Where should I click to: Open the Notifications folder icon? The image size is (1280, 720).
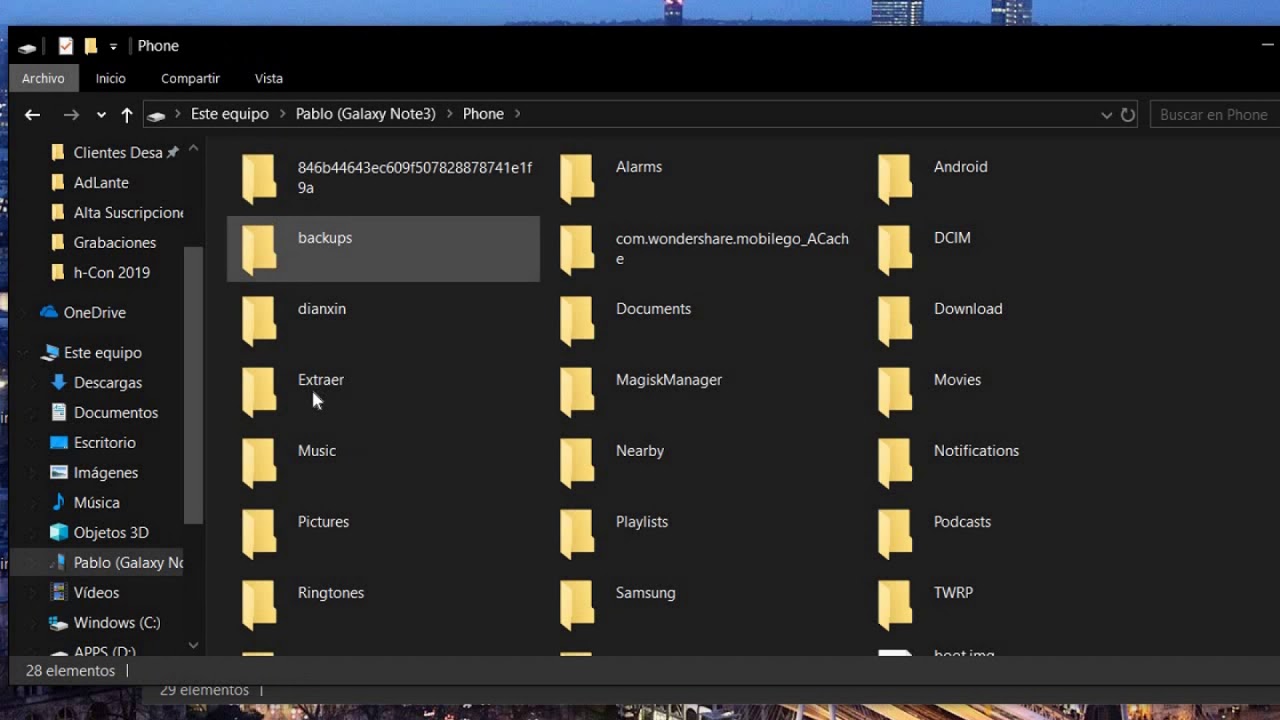pyautogui.click(x=895, y=462)
